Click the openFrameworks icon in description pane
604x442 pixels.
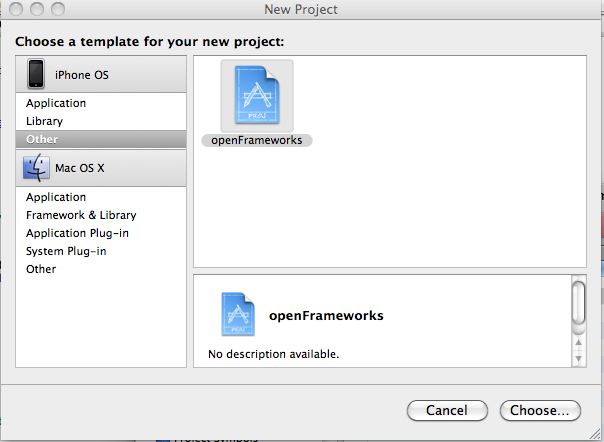[238, 314]
